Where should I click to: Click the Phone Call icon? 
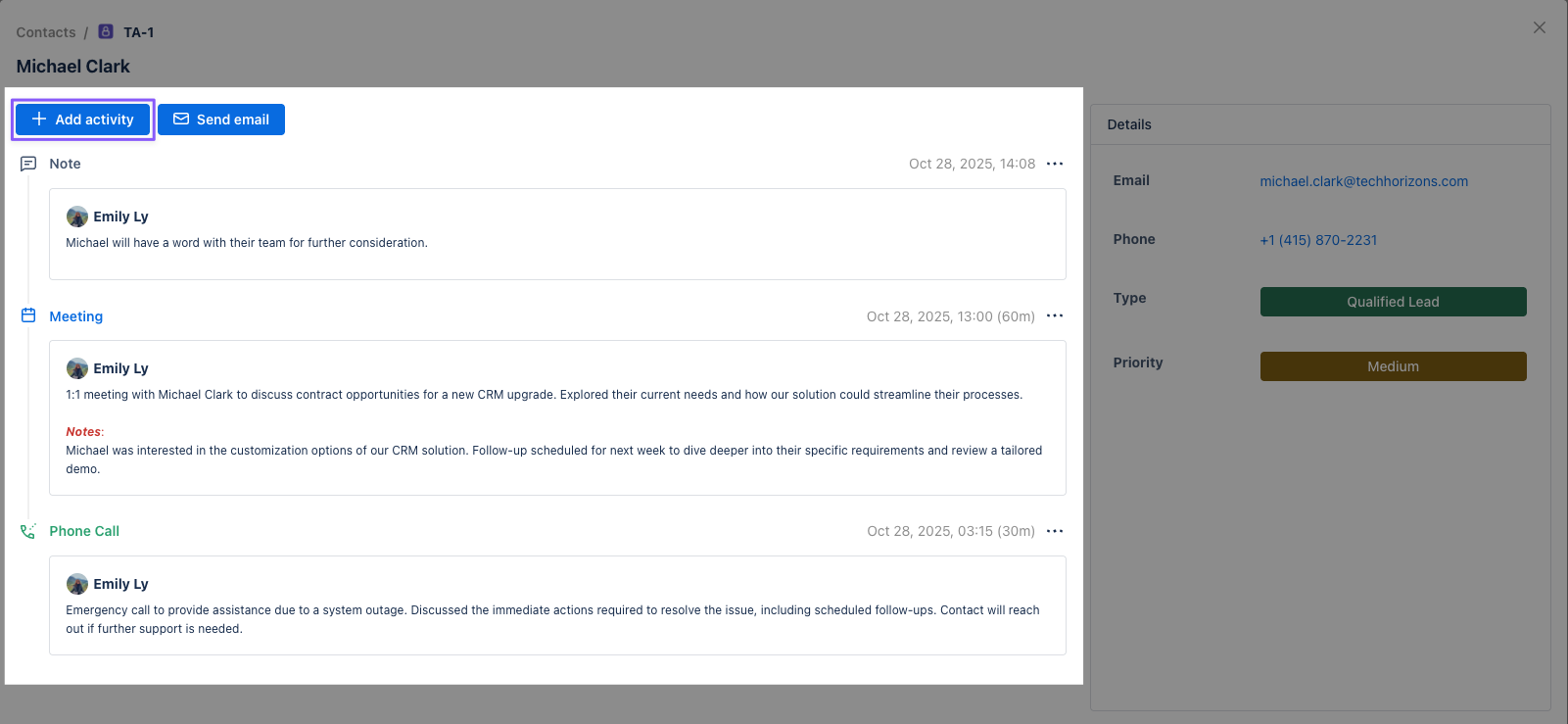28,531
